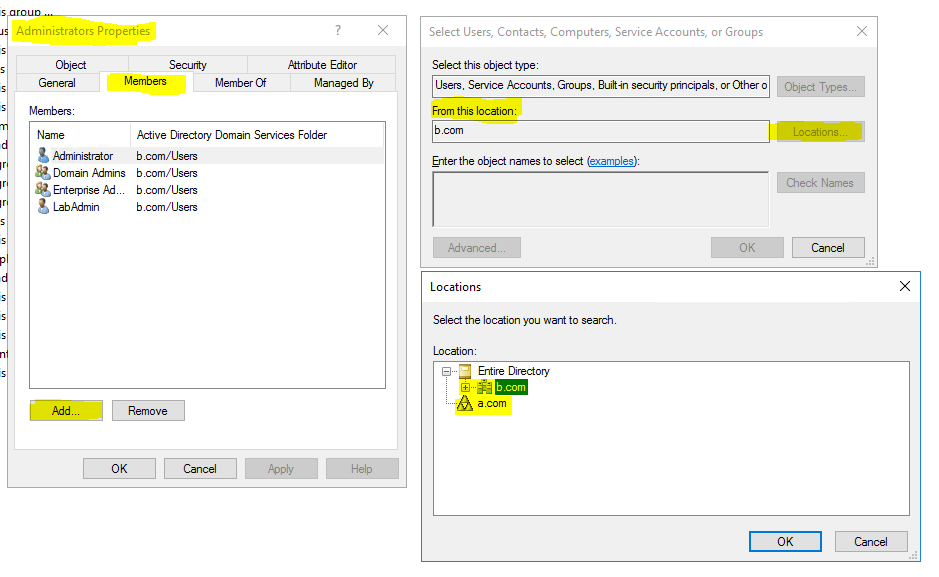Select the Administrator user icon in Members list
939x577 pixels.
pyautogui.click(x=43, y=155)
